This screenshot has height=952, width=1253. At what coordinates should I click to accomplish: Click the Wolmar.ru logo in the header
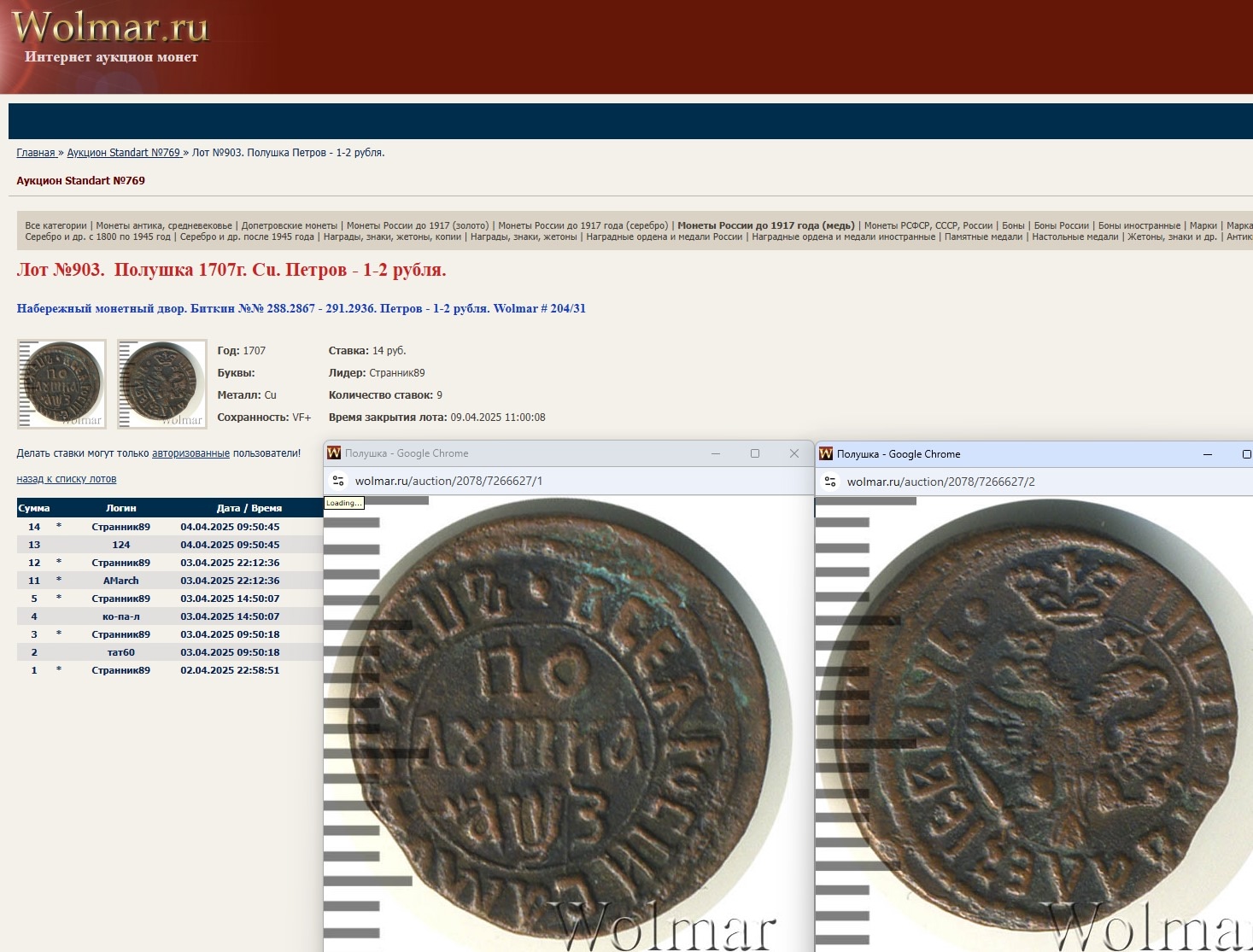pyautogui.click(x=110, y=27)
